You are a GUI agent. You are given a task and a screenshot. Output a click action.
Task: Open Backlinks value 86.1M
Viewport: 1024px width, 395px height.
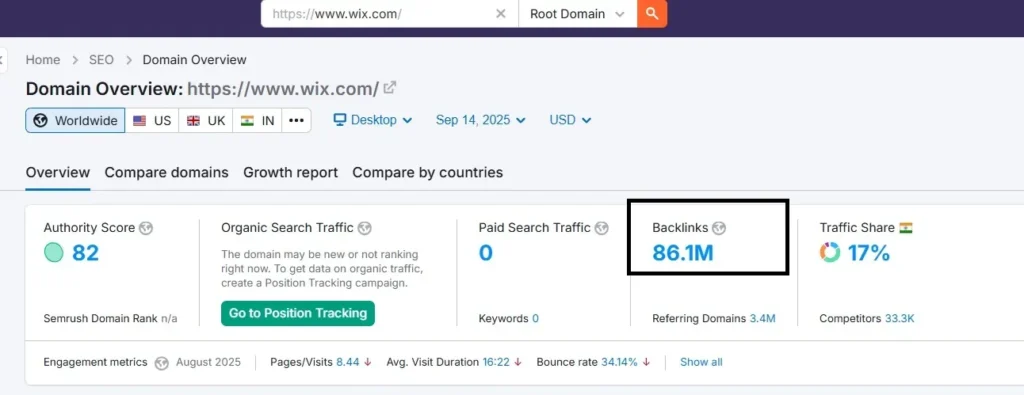point(683,253)
